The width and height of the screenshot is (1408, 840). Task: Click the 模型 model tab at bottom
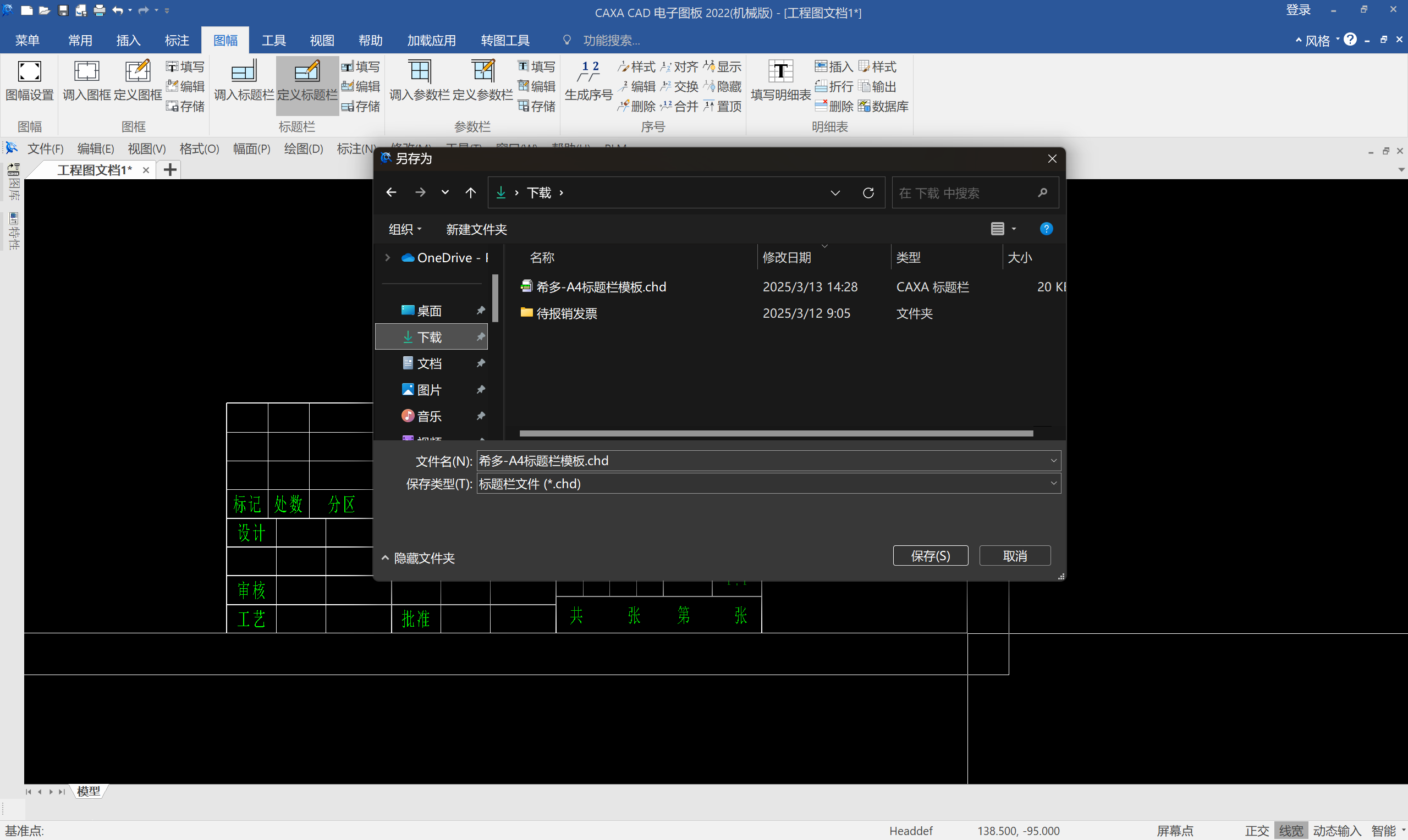(89, 791)
